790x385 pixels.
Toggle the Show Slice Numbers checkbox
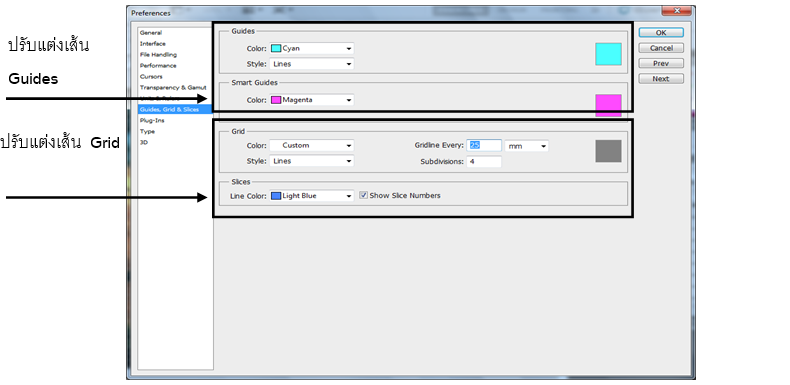tap(363, 196)
